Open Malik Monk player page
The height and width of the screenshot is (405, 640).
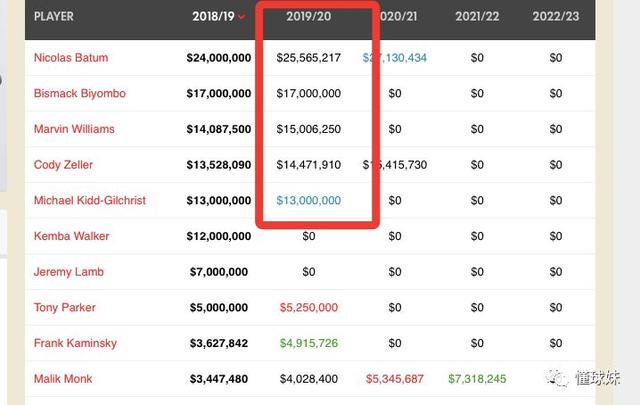coord(63,379)
